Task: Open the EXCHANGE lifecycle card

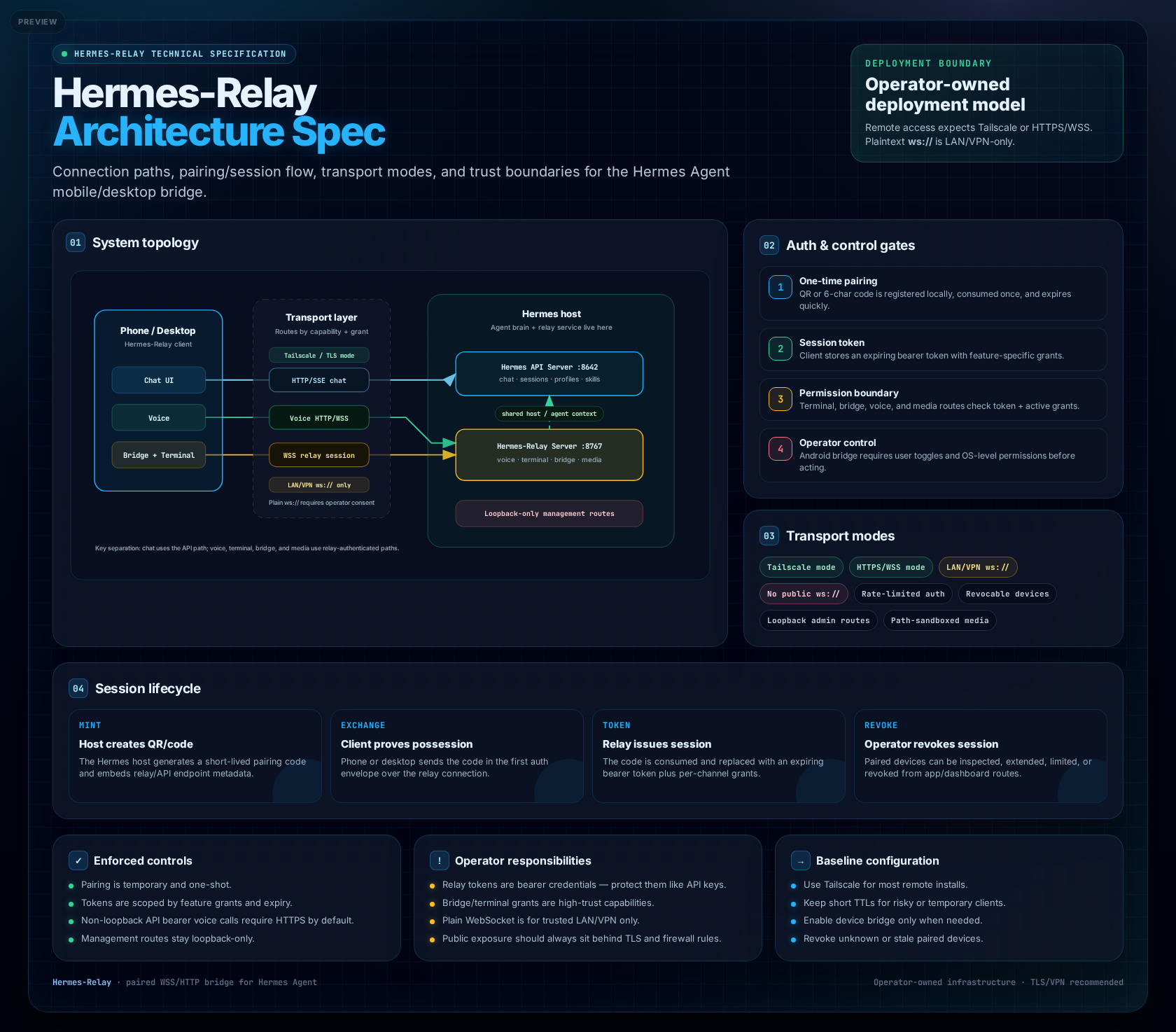Action: [457, 756]
